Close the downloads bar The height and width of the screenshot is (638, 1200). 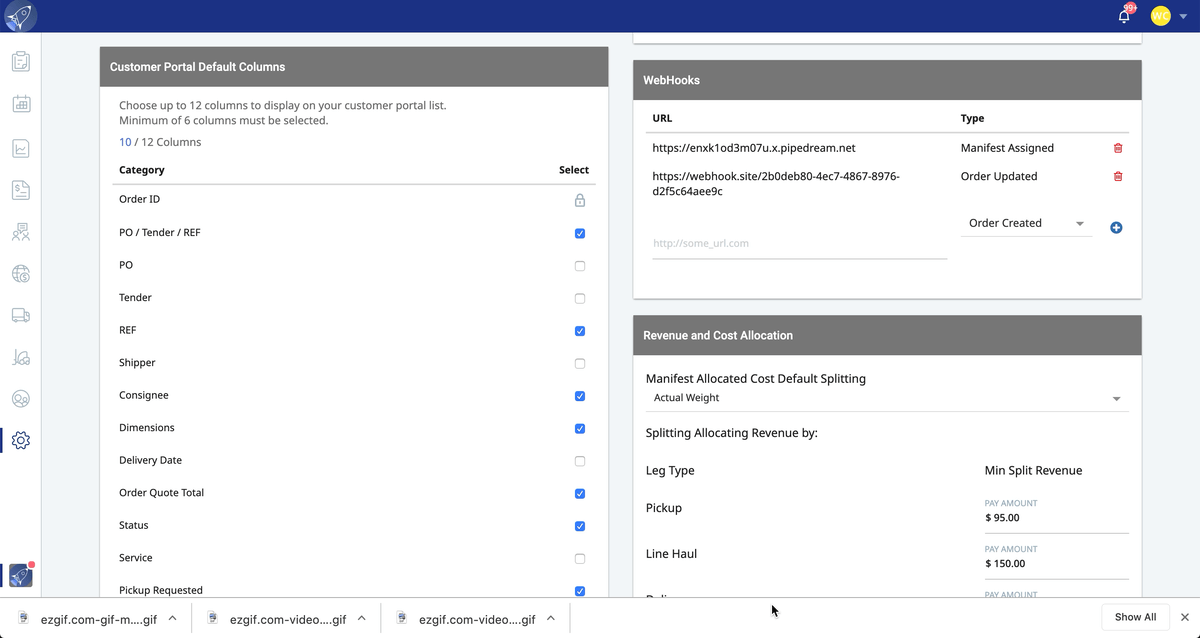pyautogui.click(x=1185, y=617)
